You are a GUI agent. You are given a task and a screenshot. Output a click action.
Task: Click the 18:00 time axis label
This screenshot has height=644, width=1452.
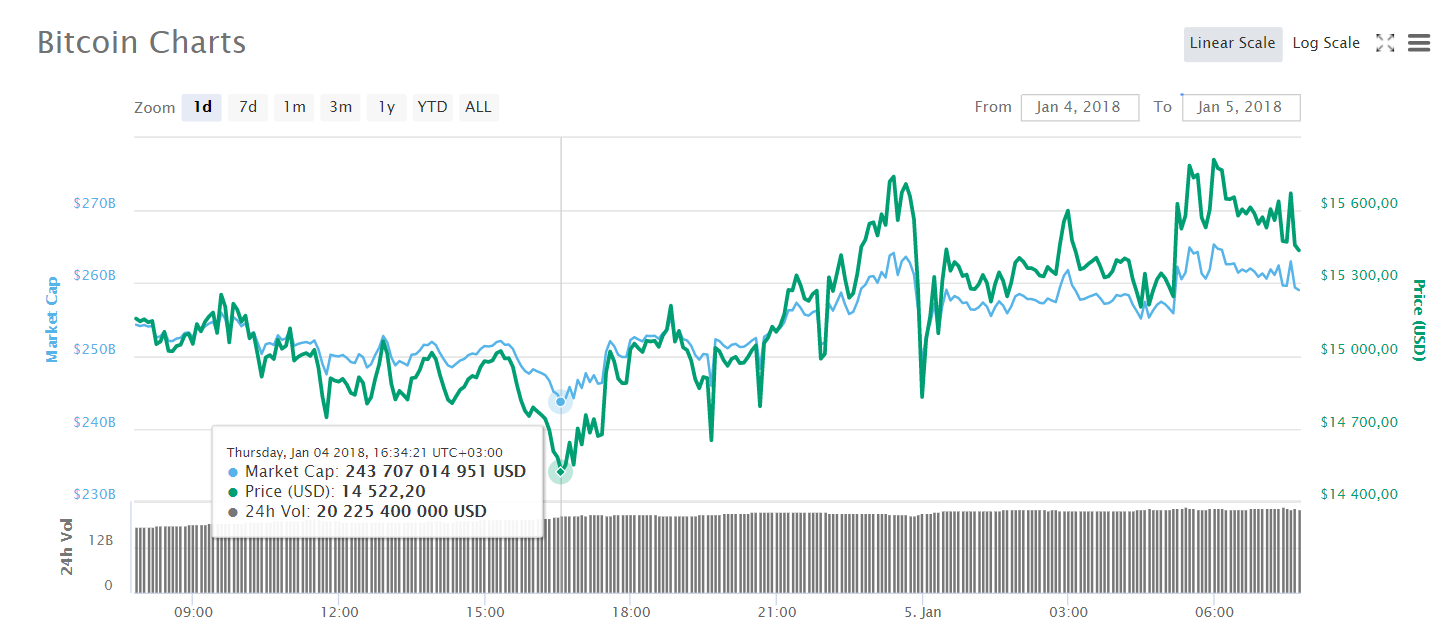pos(631,611)
